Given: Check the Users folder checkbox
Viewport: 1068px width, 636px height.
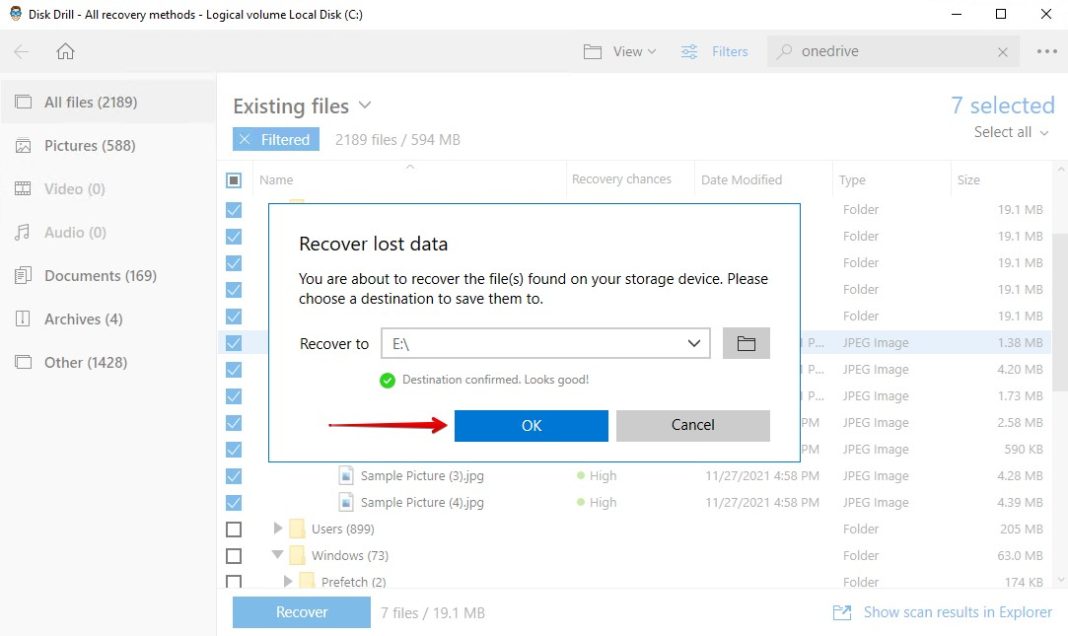Looking at the screenshot, I should click(233, 528).
